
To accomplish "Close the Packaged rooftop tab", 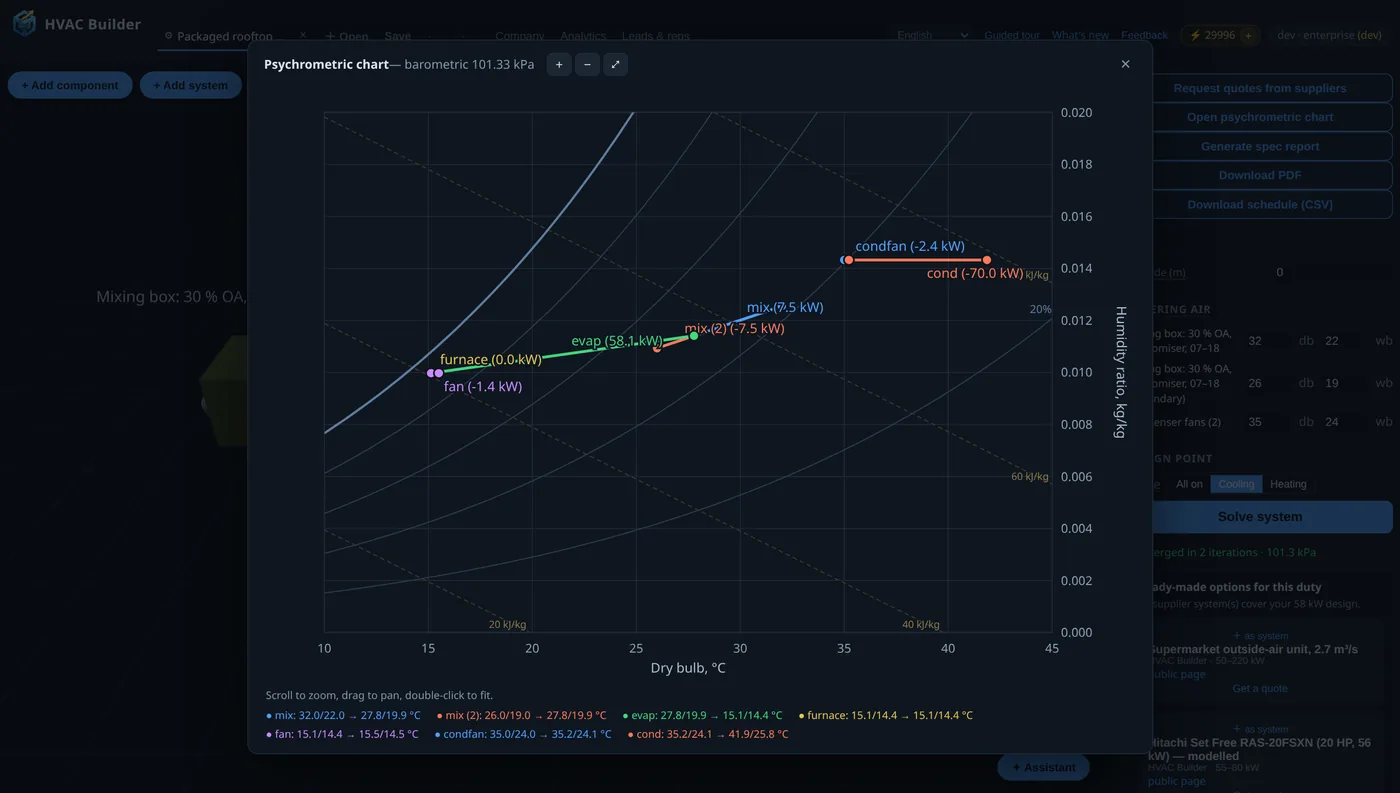I will pos(303,35).
